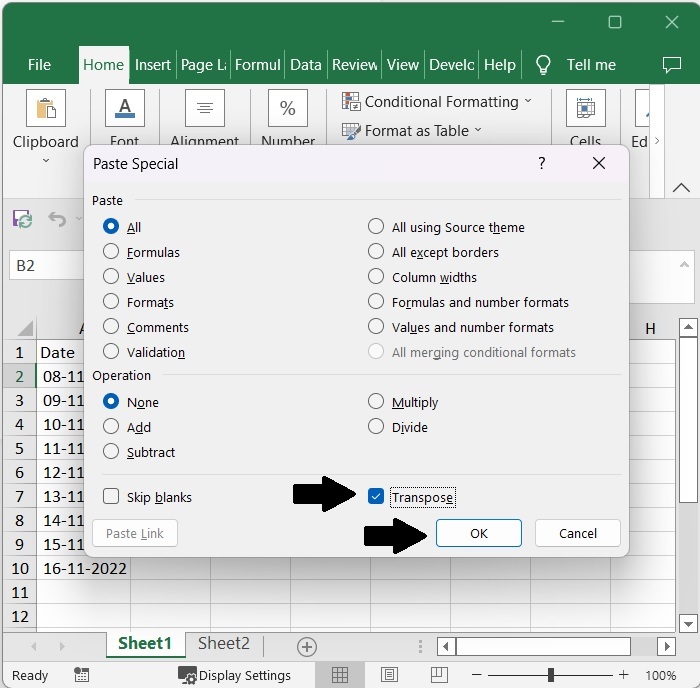The image size is (700, 688).
Task: Switch to the Insert tab
Action: [153, 65]
